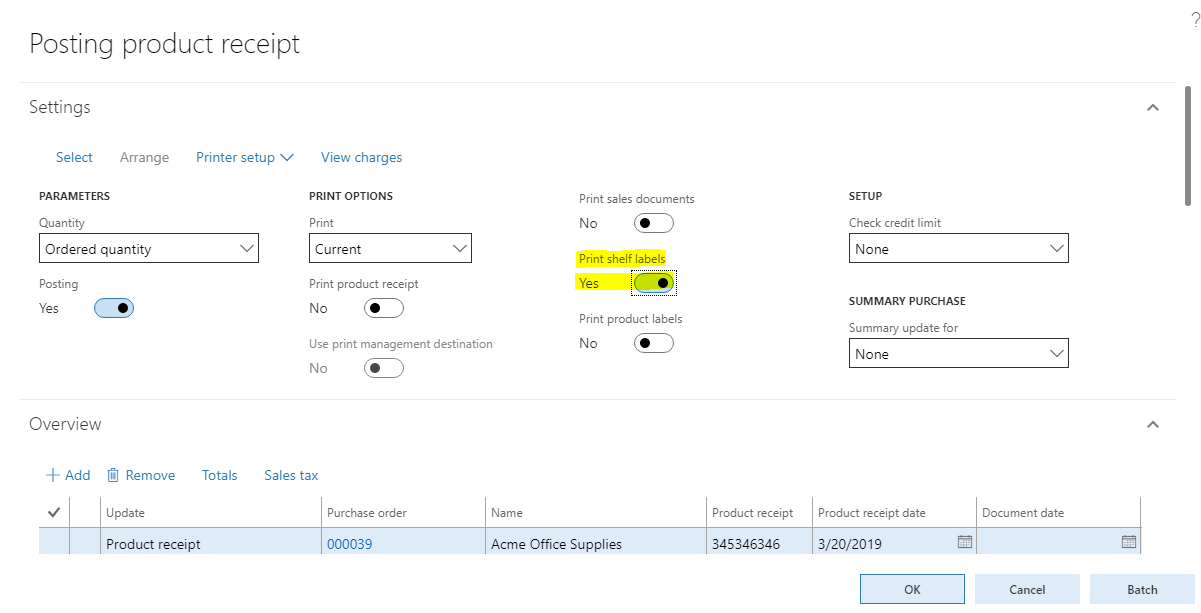Open the Product receipt date calendar picker
The width and height of the screenshot is (1201, 613).
[x=964, y=542]
